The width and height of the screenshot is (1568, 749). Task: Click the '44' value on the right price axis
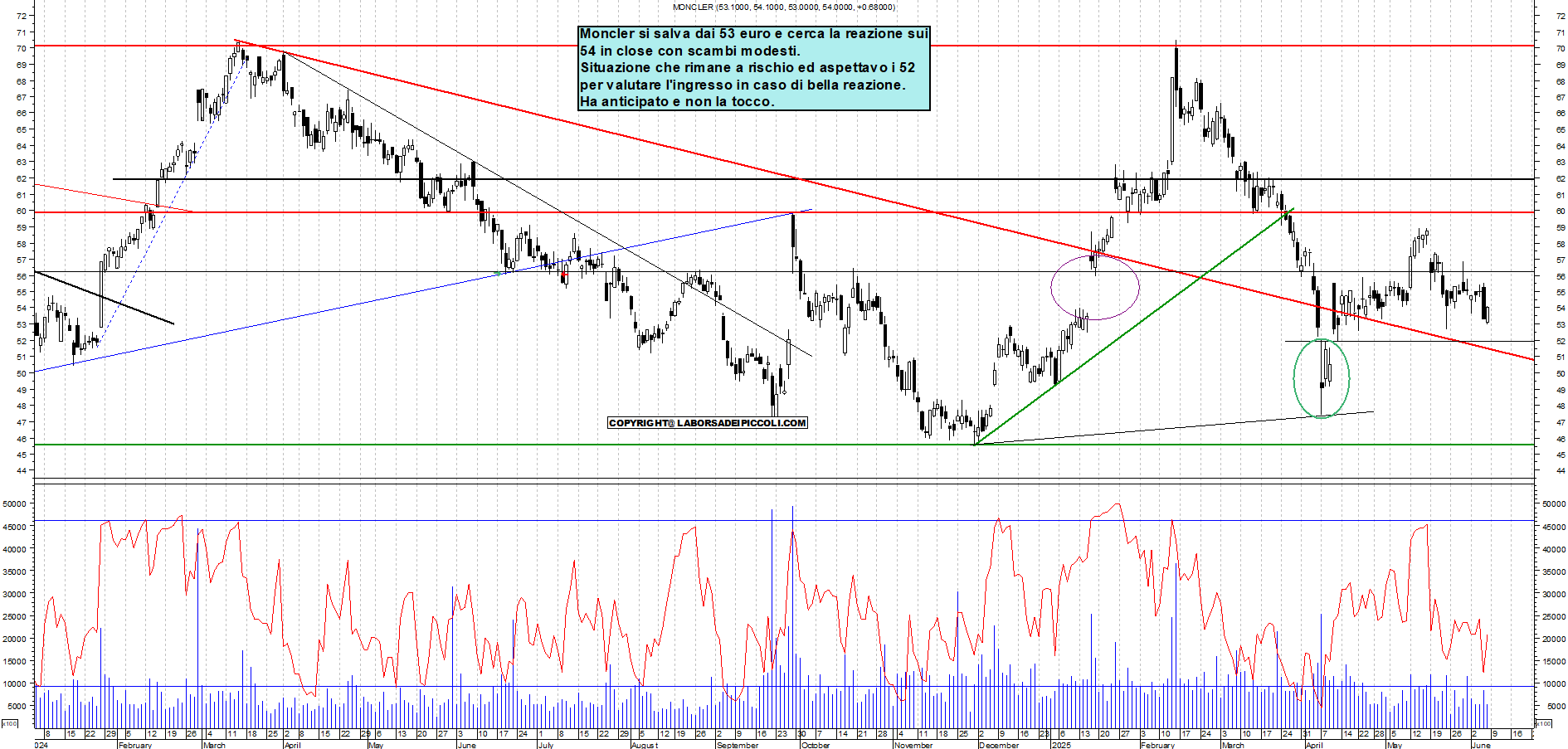[x=1561, y=471]
